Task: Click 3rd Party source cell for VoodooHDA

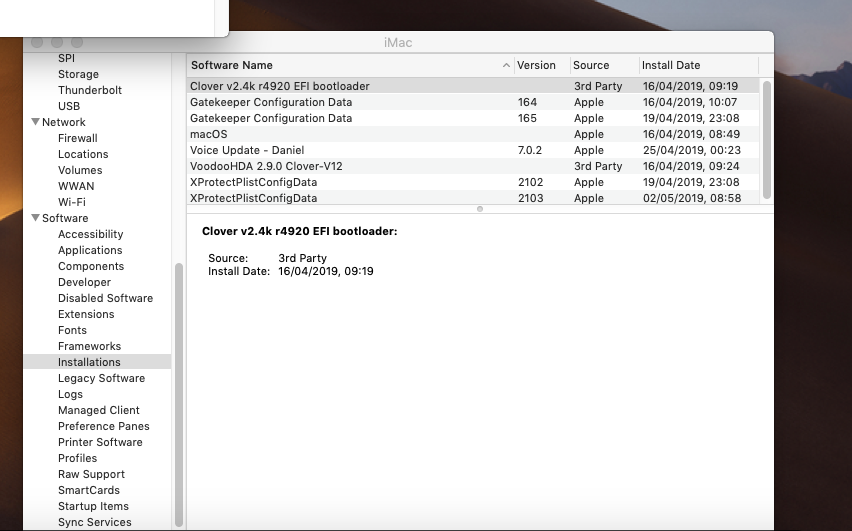Action: point(598,166)
